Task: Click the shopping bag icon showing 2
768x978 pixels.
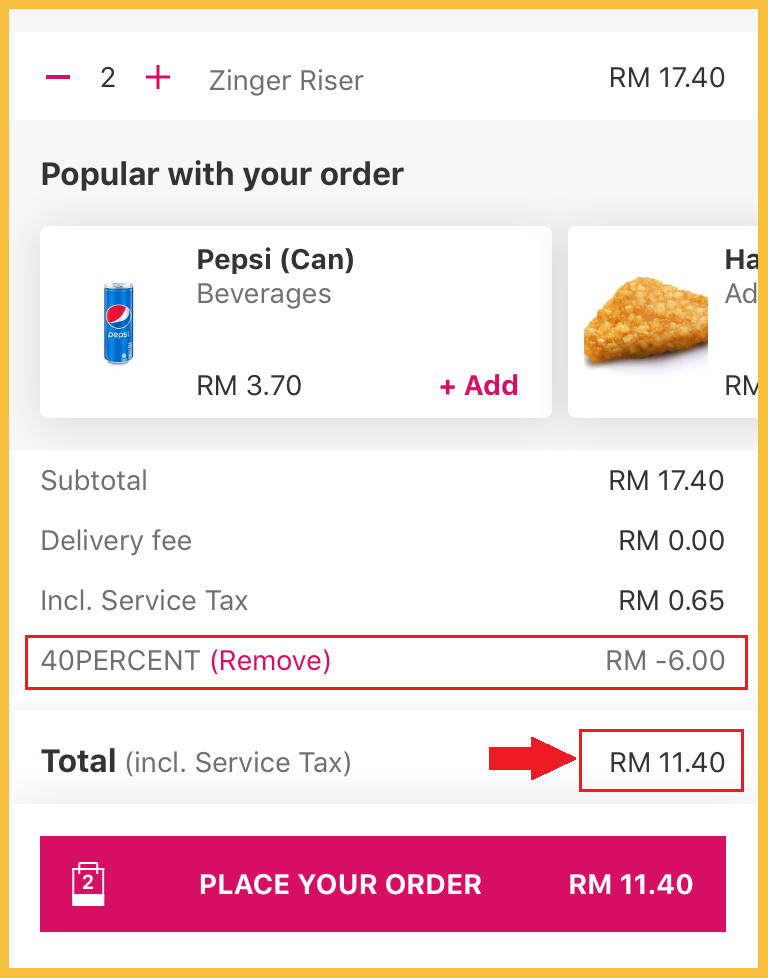Action: [x=88, y=883]
